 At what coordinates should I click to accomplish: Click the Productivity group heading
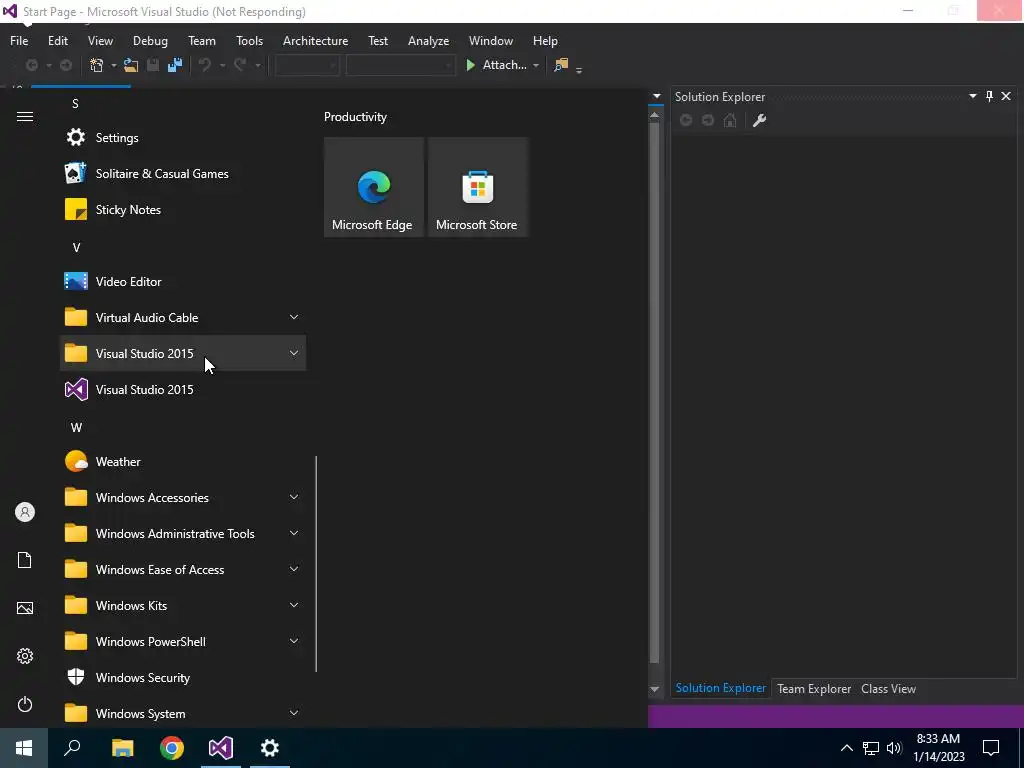[355, 117]
